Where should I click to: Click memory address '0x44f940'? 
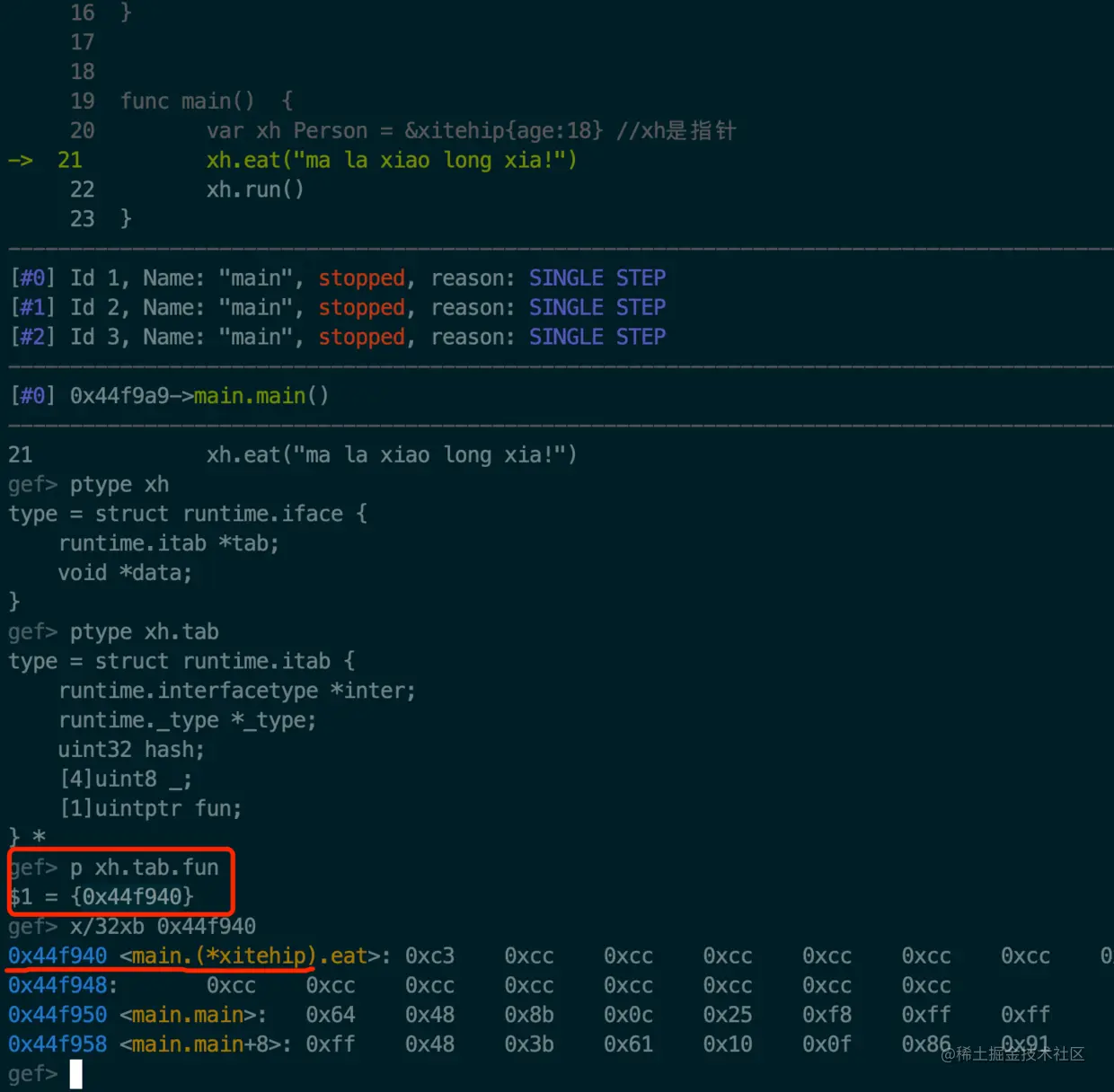tap(57, 955)
